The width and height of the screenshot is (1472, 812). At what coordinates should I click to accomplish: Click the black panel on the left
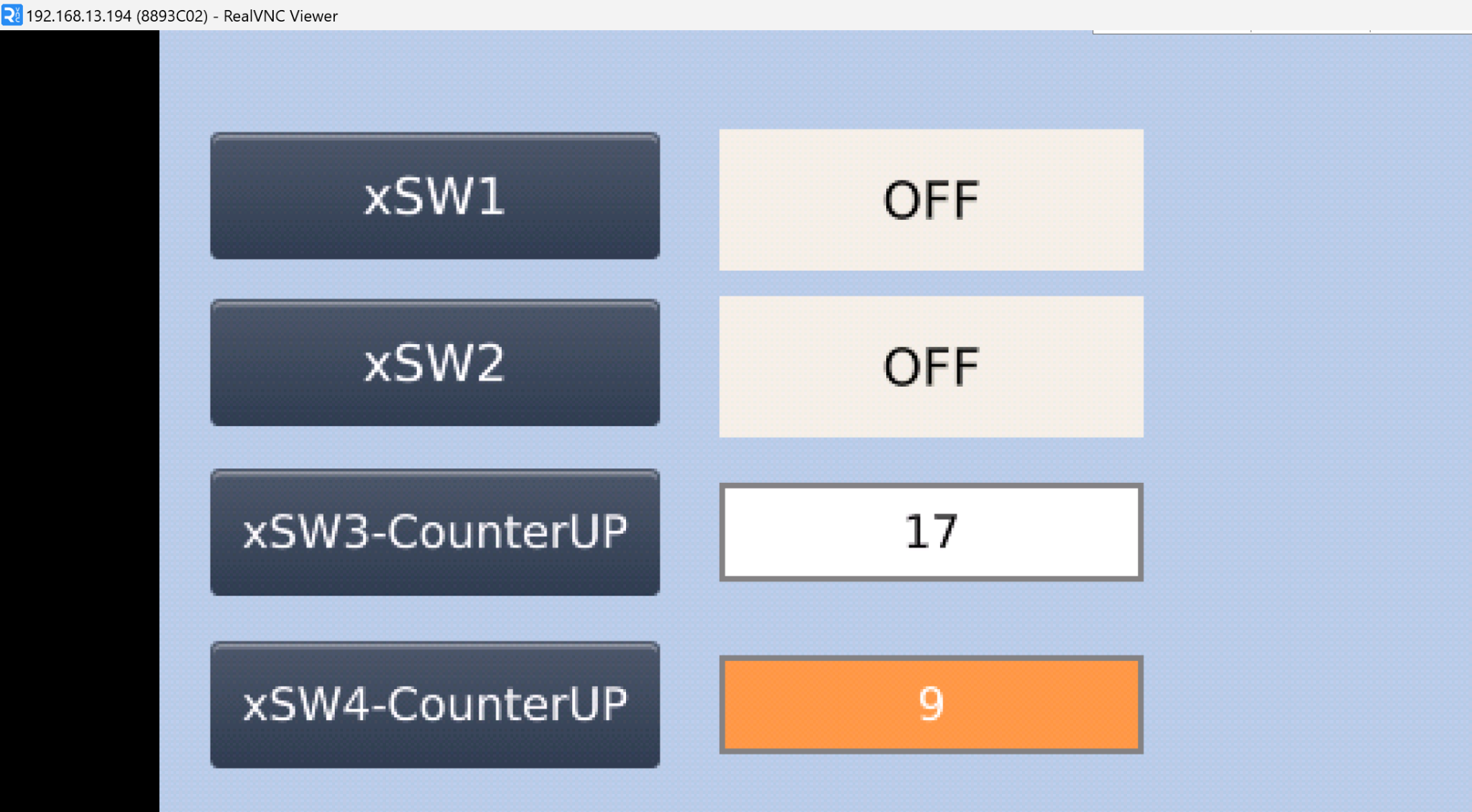tap(79, 420)
